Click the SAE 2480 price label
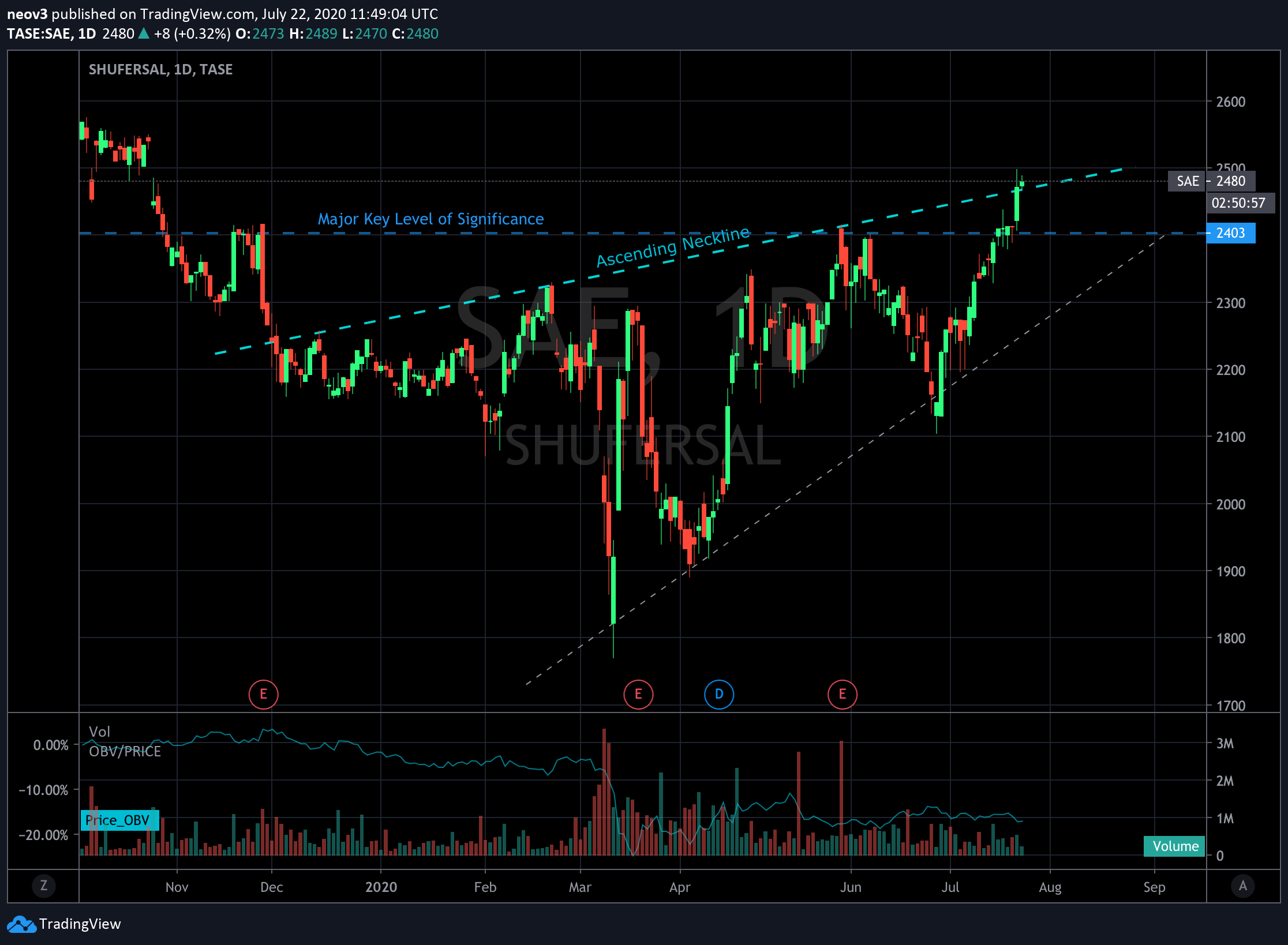 (1212, 181)
